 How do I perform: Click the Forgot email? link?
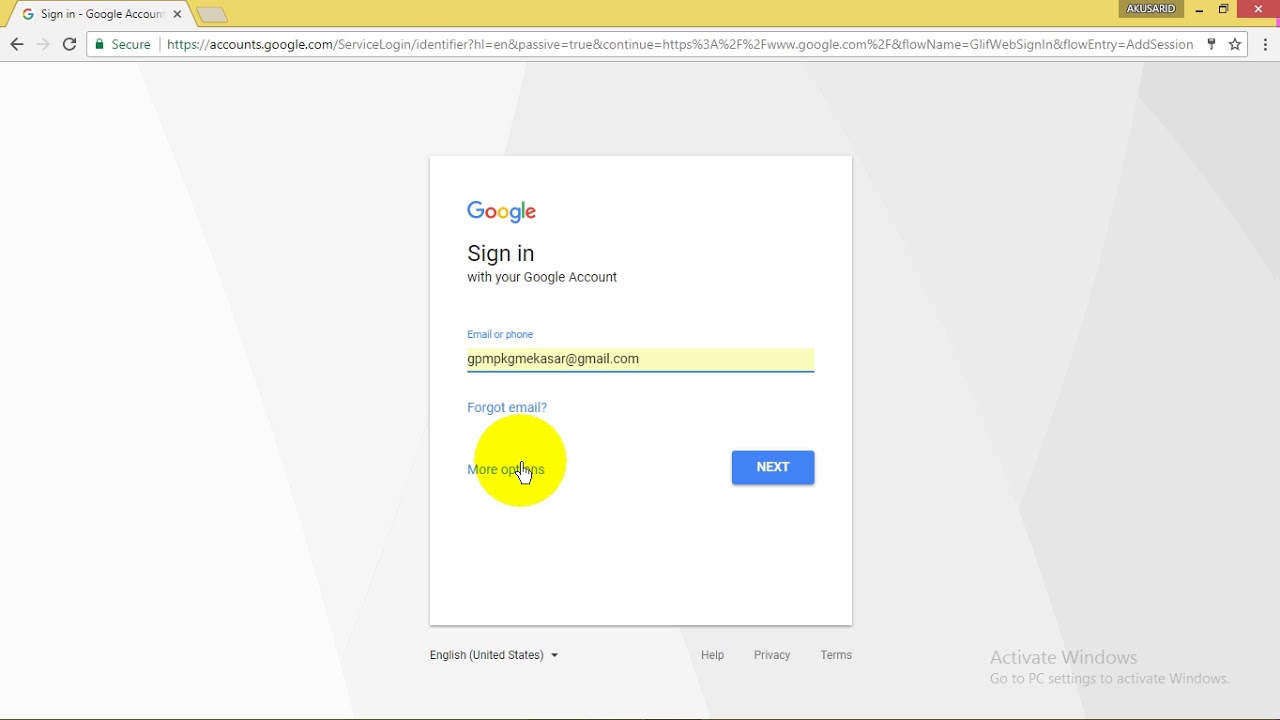(507, 407)
